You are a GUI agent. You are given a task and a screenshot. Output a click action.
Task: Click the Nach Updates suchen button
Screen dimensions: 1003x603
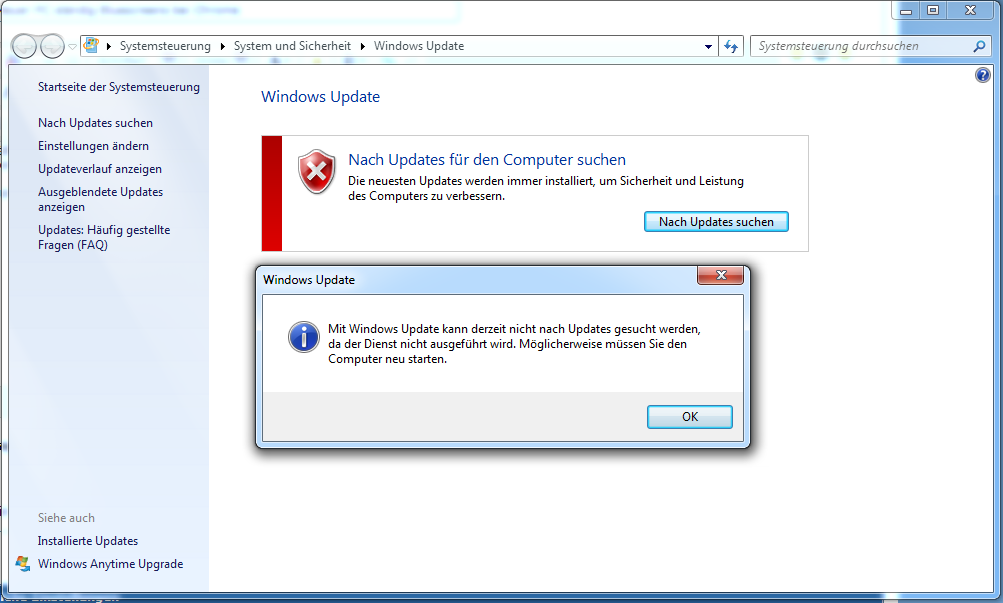pos(716,222)
